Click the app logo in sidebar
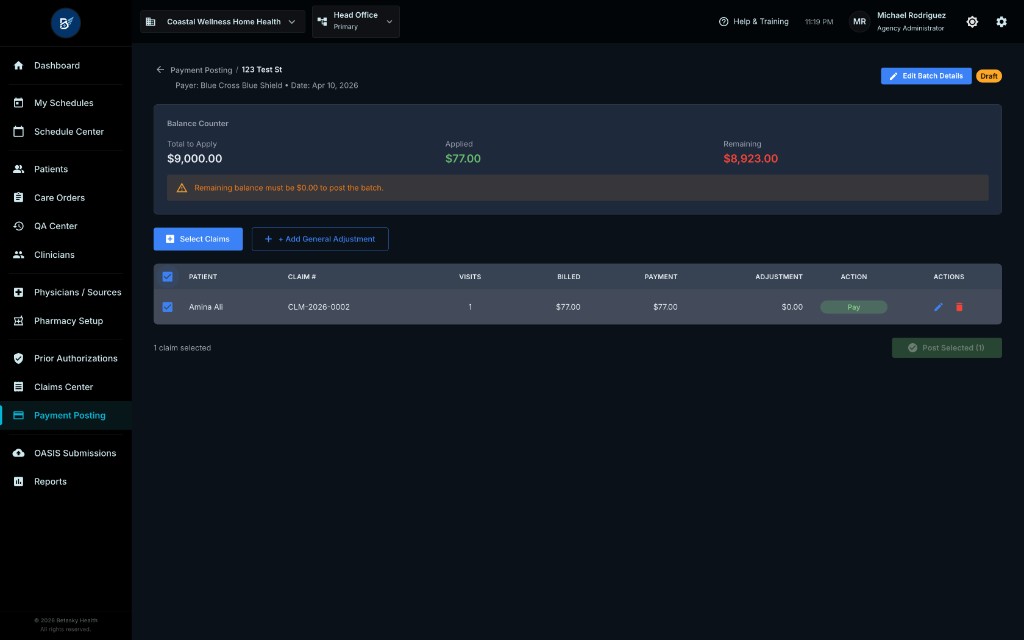1024x640 pixels. click(x=65, y=23)
